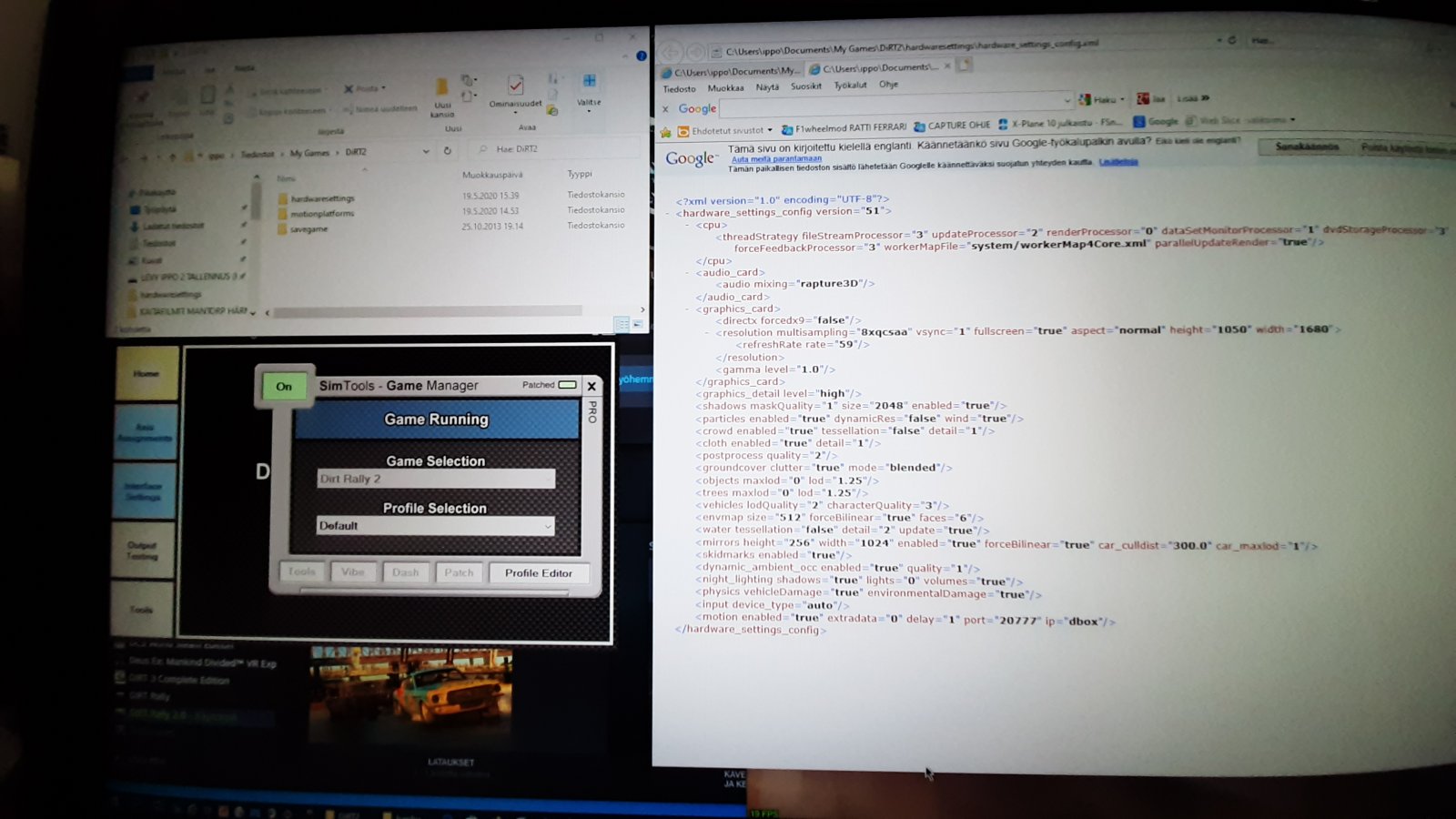Click the Tools button in Game Manager
The width and height of the screenshot is (1456, 819).
[x=302, y=572]
